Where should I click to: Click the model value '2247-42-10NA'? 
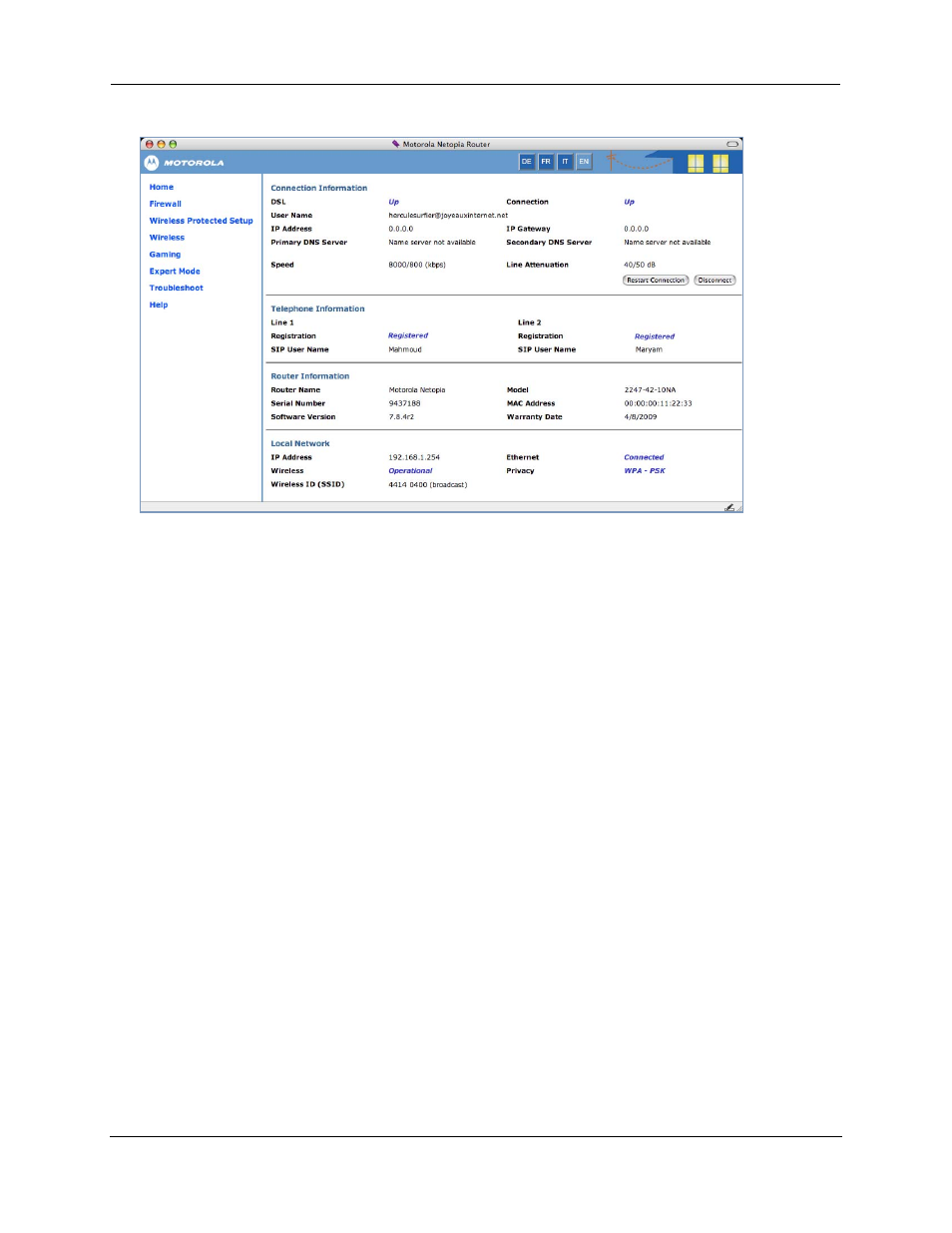[650, 390]
